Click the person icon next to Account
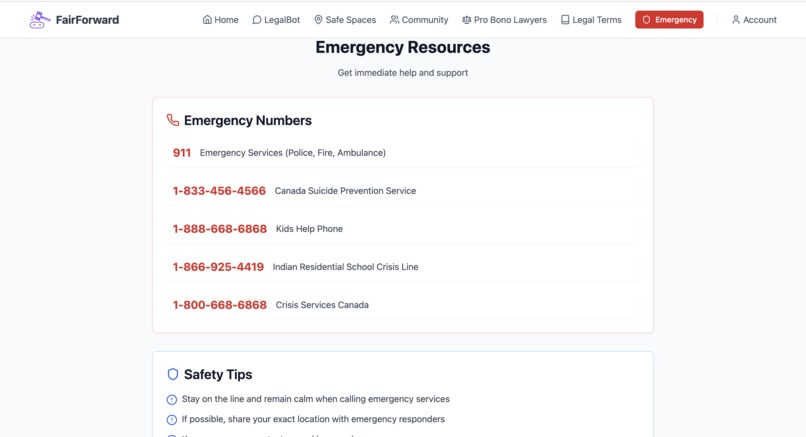 pyautogui.click(x=736, y=20)
